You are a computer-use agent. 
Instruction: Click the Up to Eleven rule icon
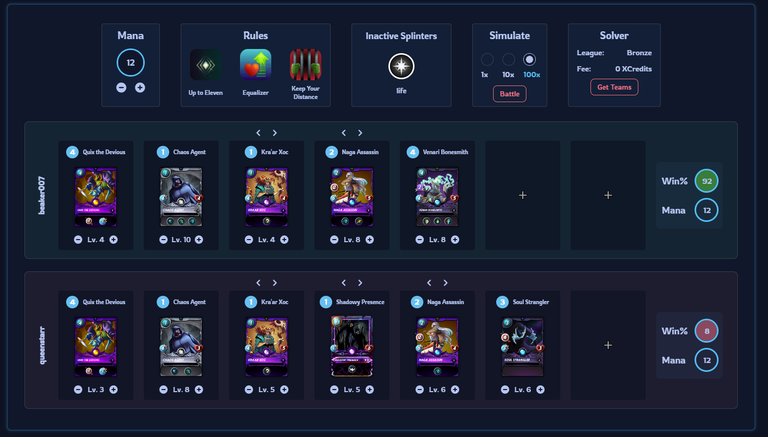click(206, 65)
